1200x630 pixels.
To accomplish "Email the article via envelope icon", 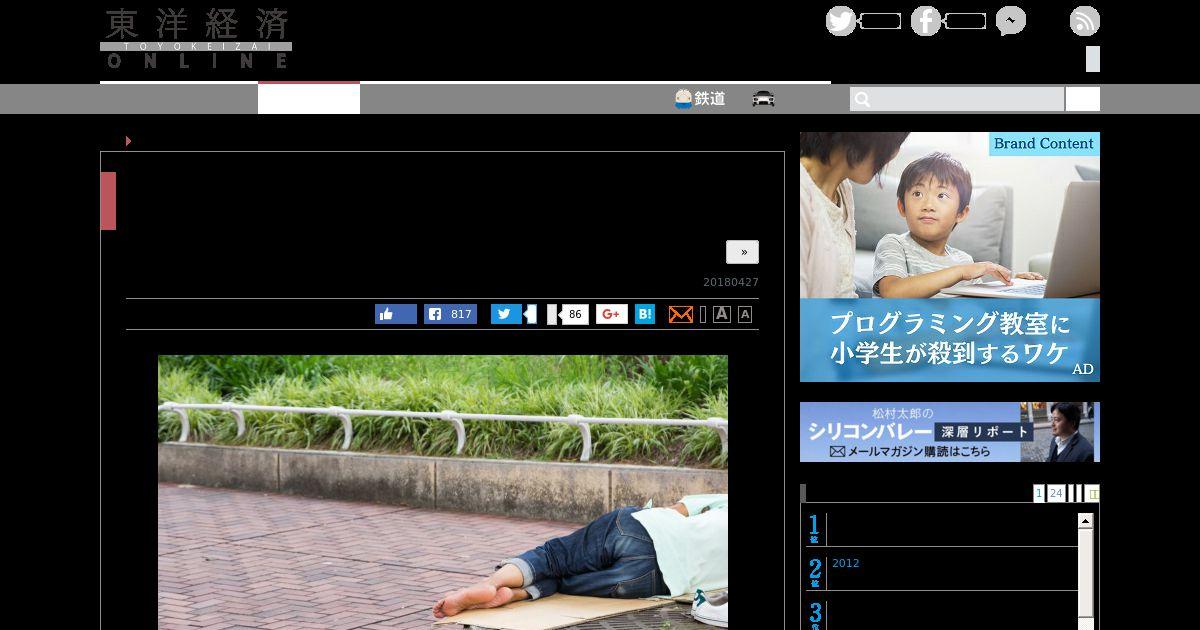I will (681, 314).
